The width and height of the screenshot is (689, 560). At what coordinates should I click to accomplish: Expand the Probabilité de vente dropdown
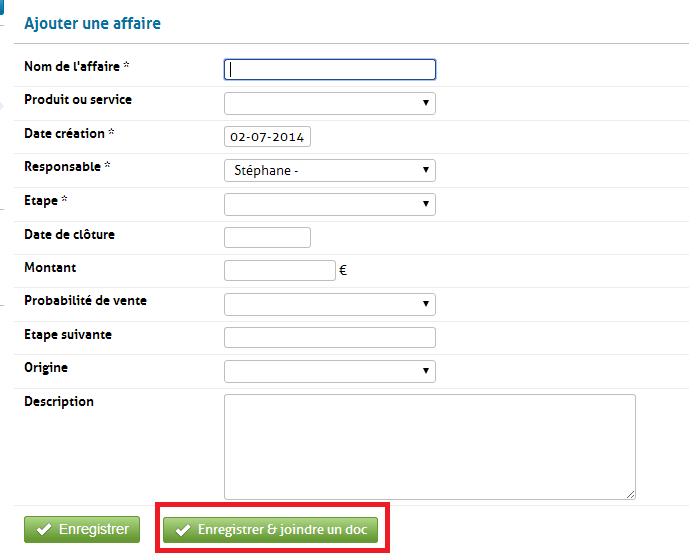pyautogui.click(x=329, y=304)
